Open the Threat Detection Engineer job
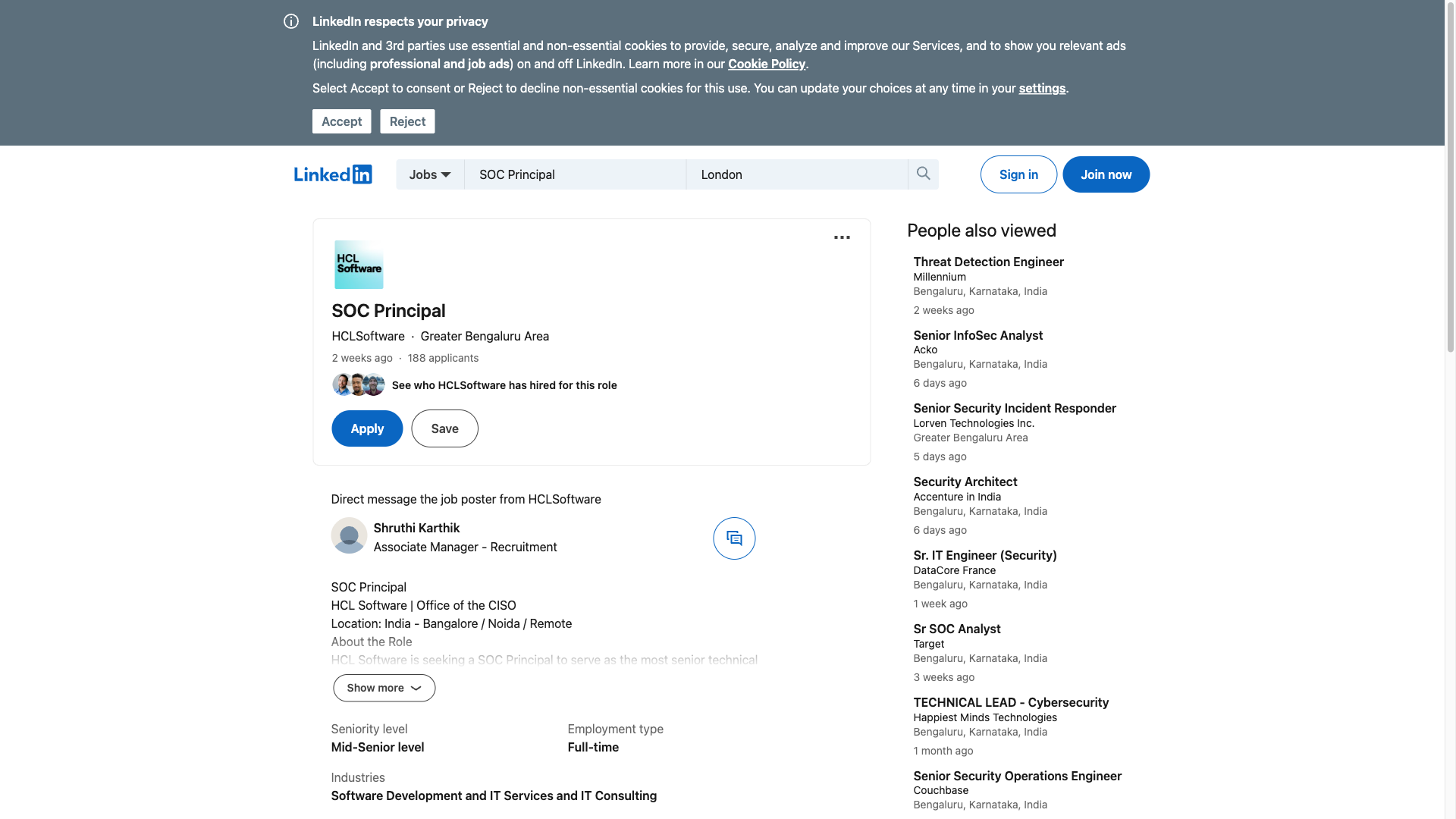 [988, 262]
